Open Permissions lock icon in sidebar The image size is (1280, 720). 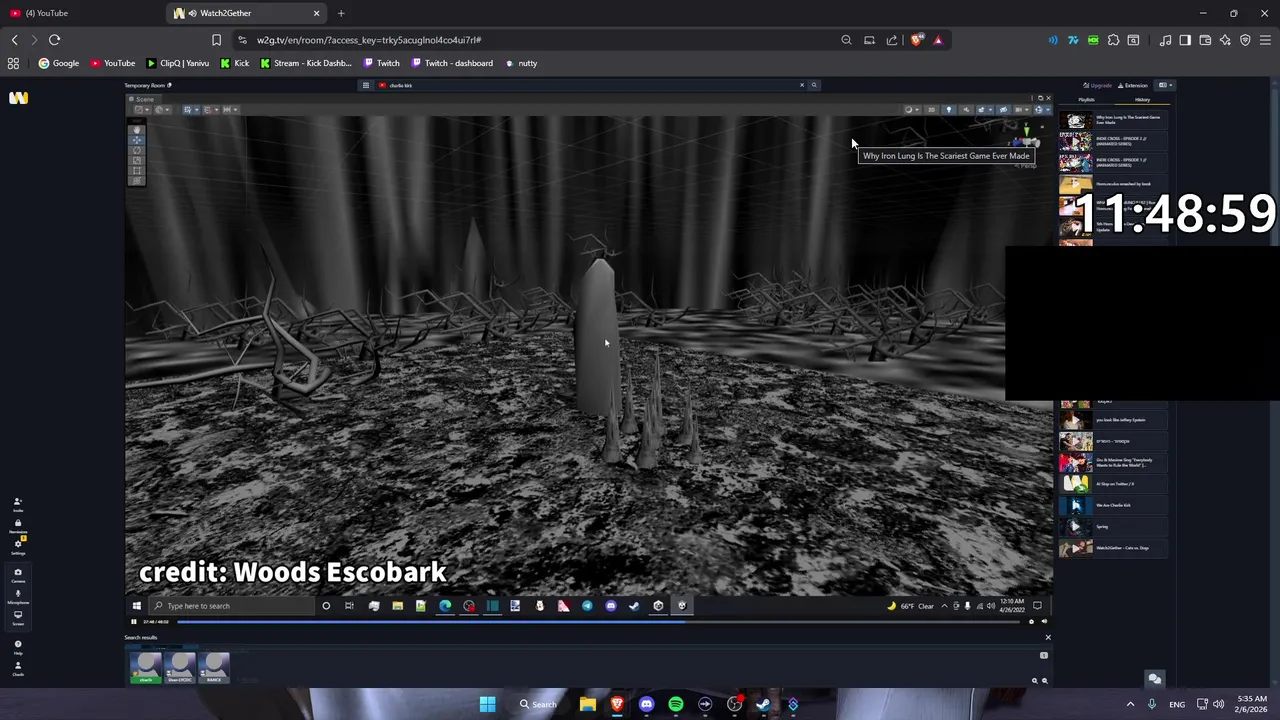coord(17,525)
